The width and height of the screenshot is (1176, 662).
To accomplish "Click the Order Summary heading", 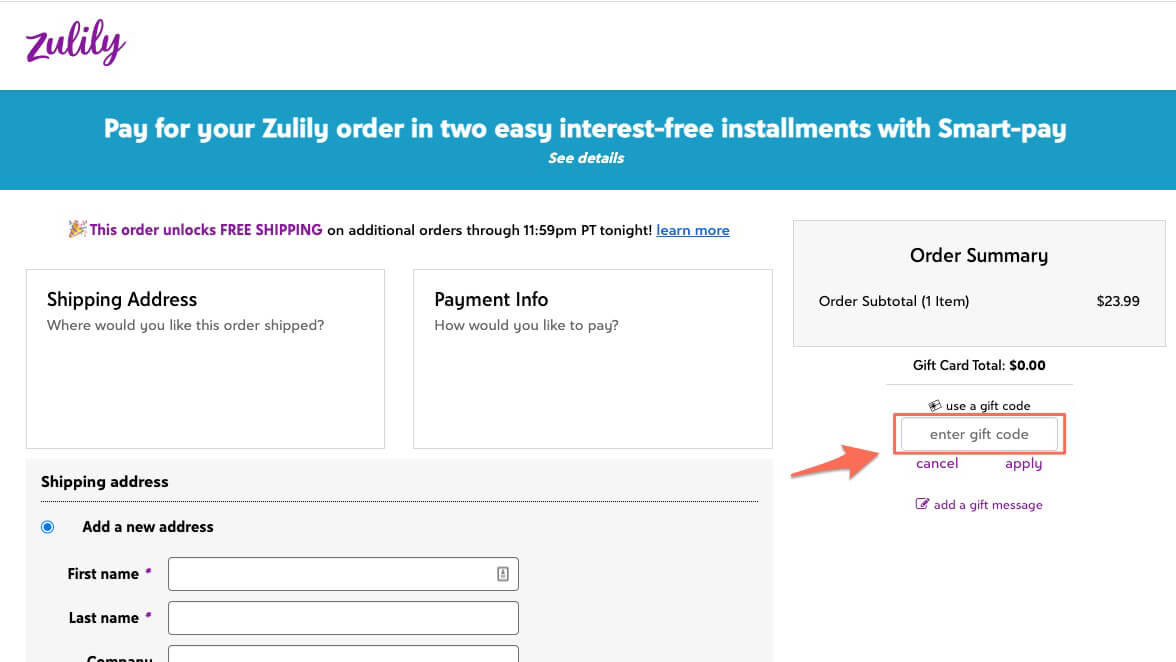I will click(x=979, y=256).
